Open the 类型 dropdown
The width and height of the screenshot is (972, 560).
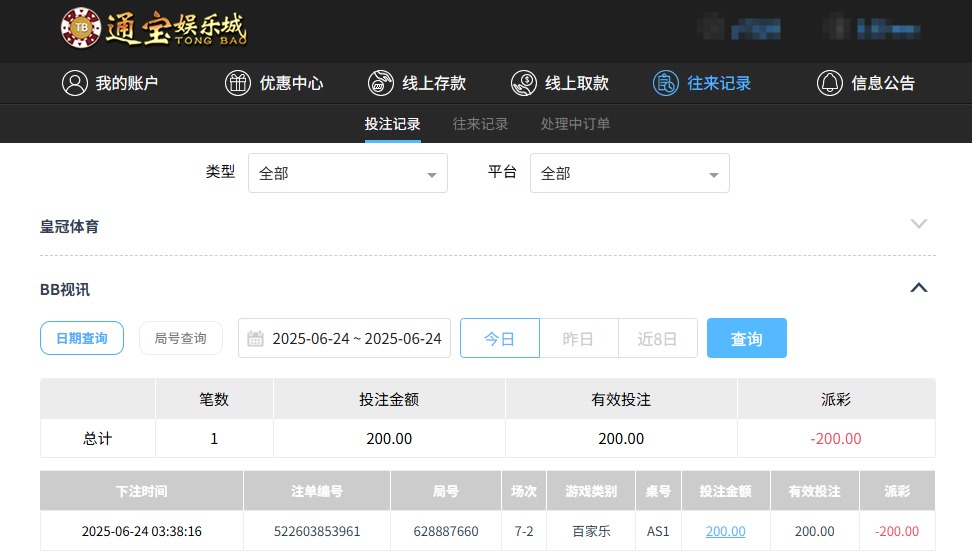click(348, 173)
